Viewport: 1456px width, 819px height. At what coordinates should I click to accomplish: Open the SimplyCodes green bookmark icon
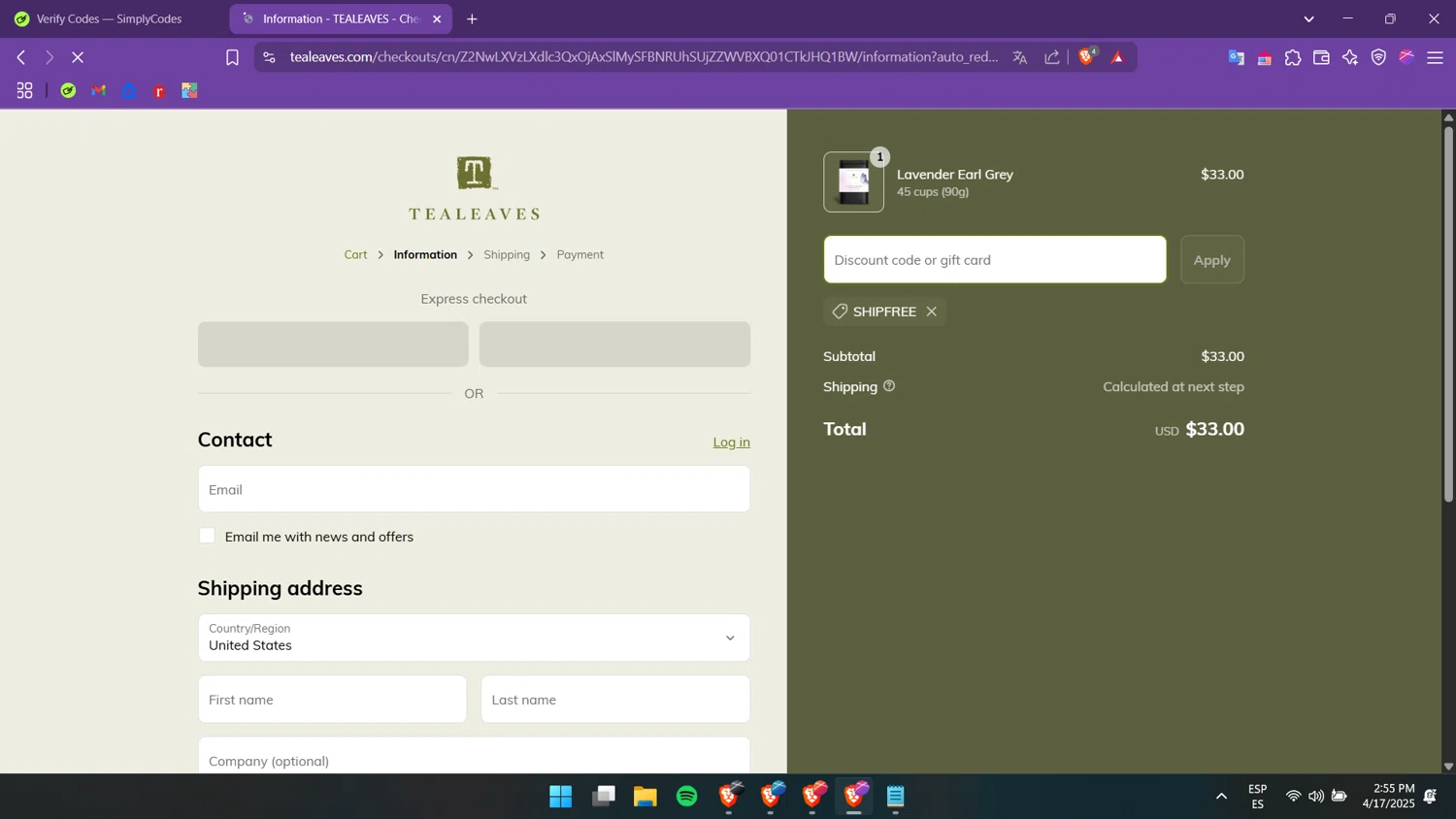(x=68, y=90)
